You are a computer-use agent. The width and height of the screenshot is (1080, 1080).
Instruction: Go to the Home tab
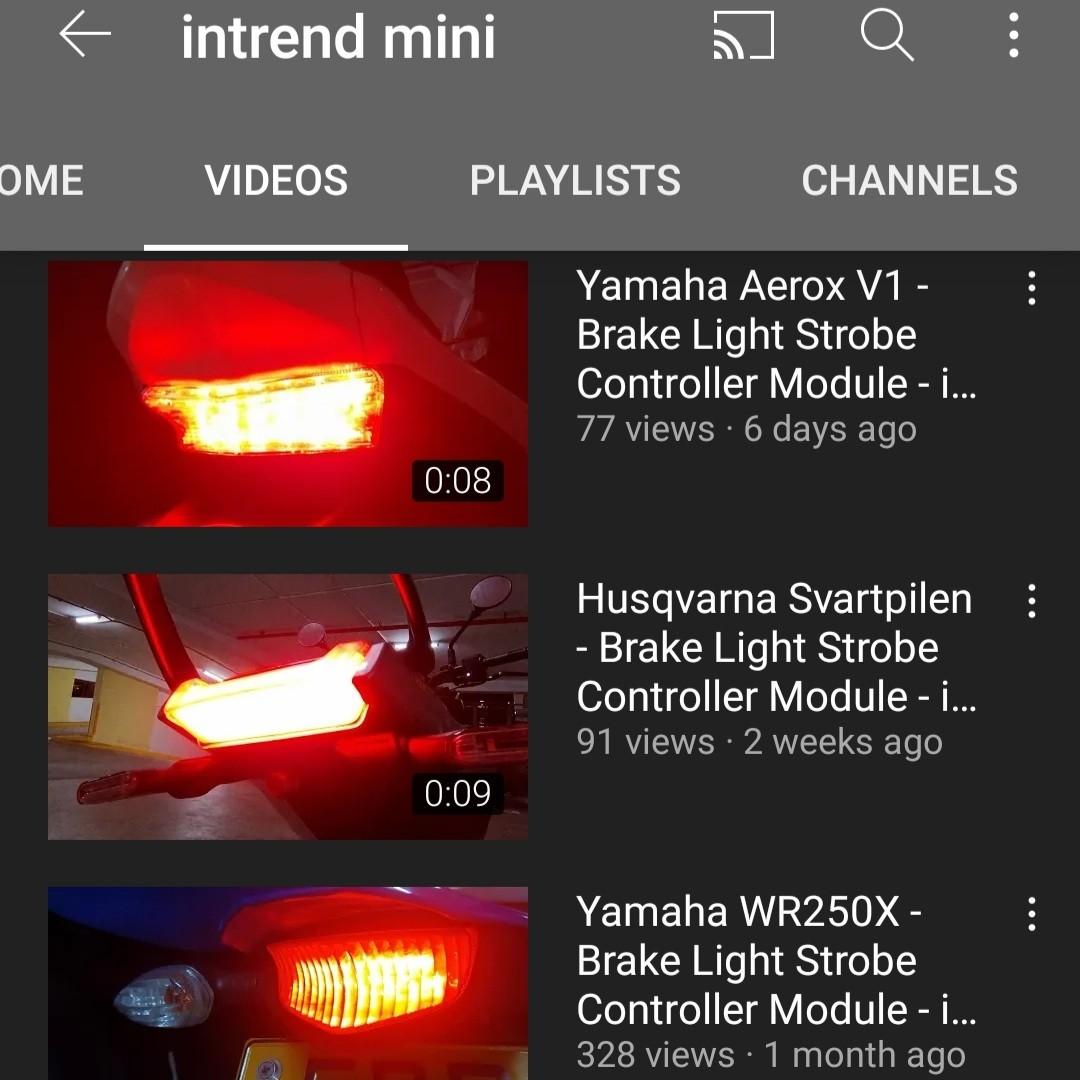click(x=41, y=180)
